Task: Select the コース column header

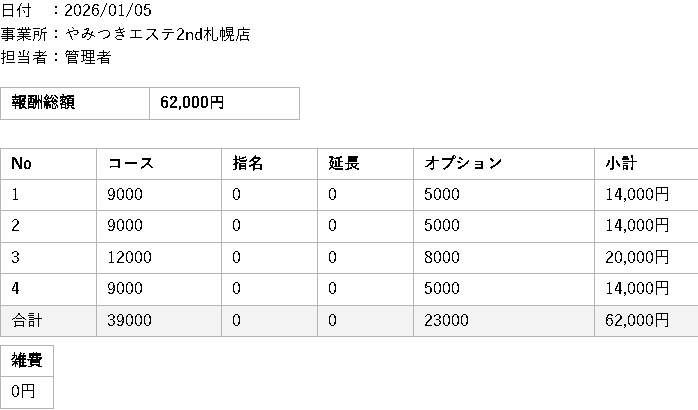Action: pos(130,163)
